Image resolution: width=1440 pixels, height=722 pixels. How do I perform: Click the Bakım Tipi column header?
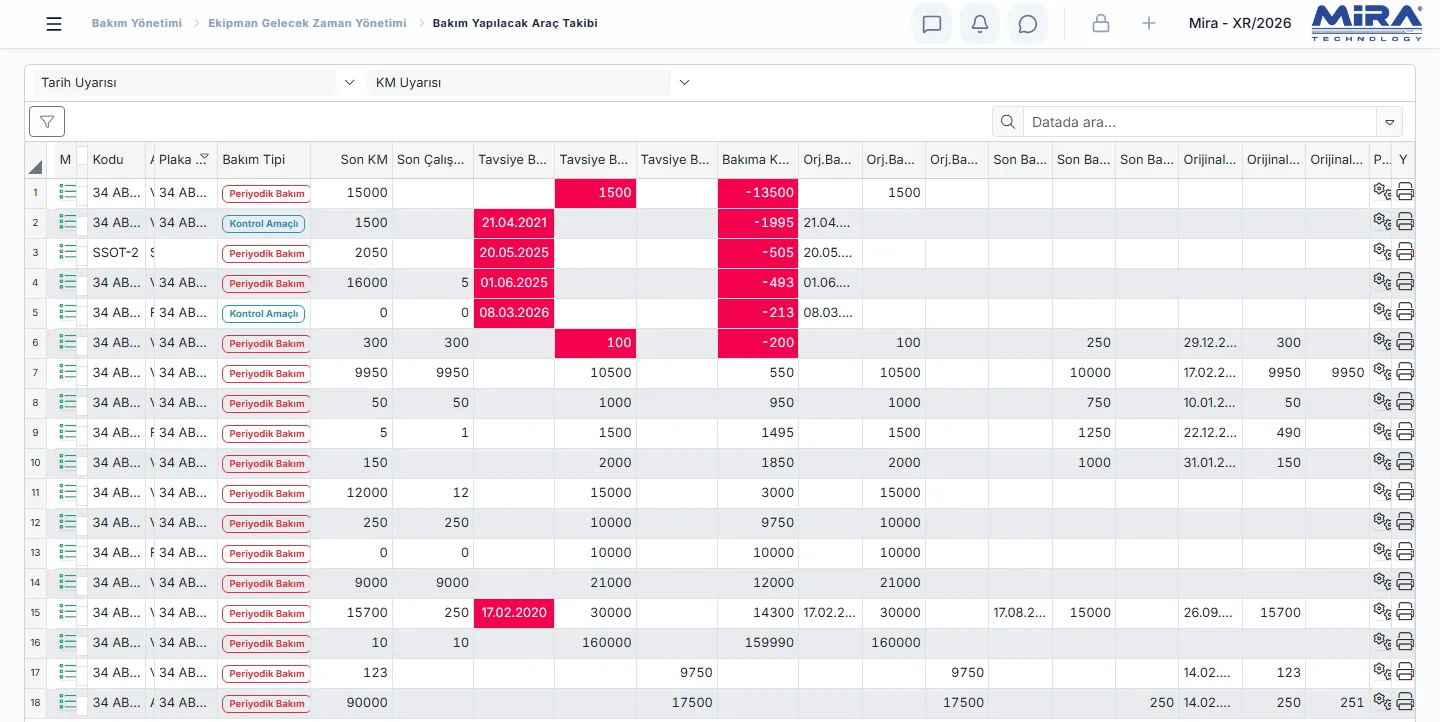tap(264, 160)
